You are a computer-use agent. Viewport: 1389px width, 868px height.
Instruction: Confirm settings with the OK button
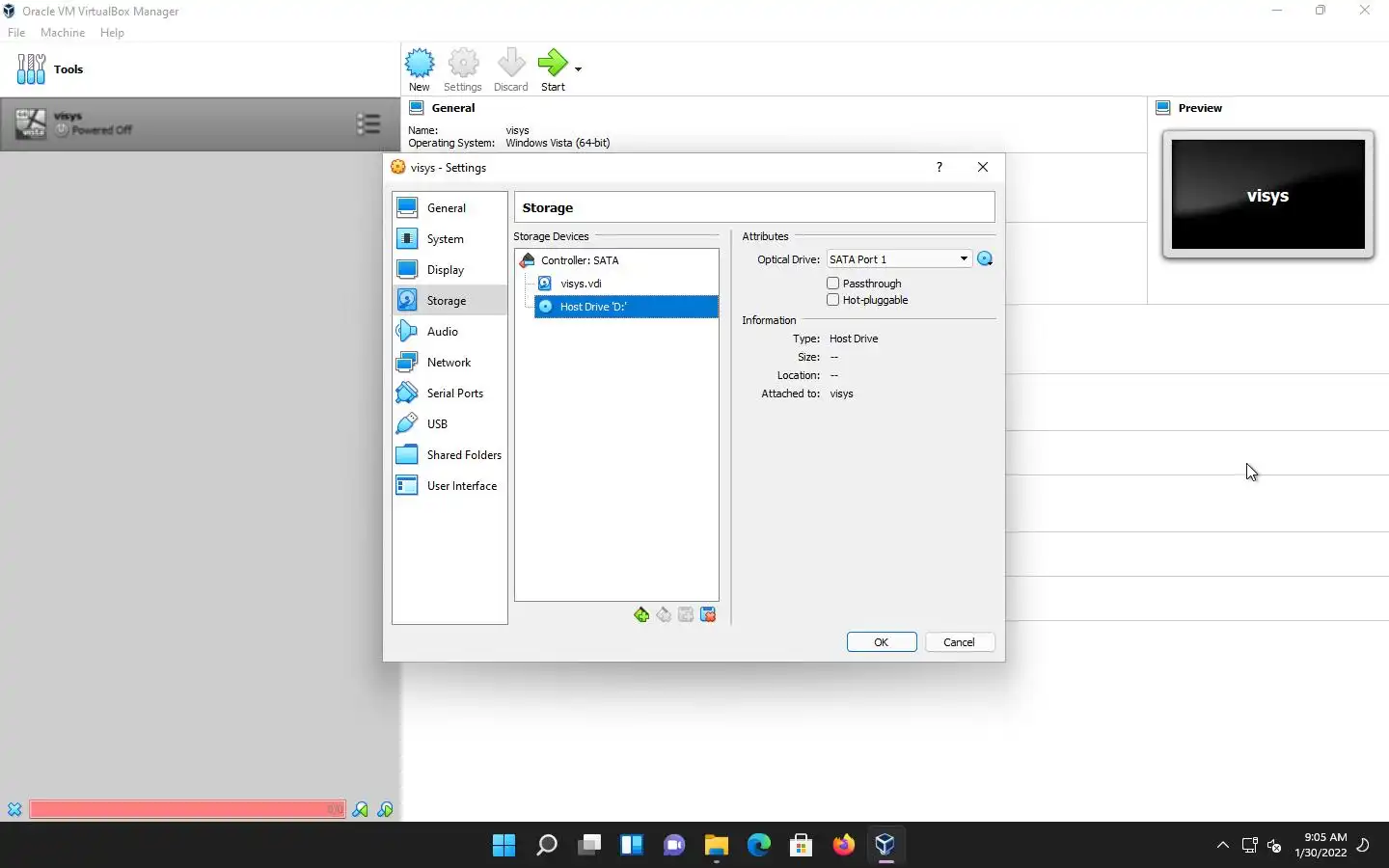tap(882, 642)
